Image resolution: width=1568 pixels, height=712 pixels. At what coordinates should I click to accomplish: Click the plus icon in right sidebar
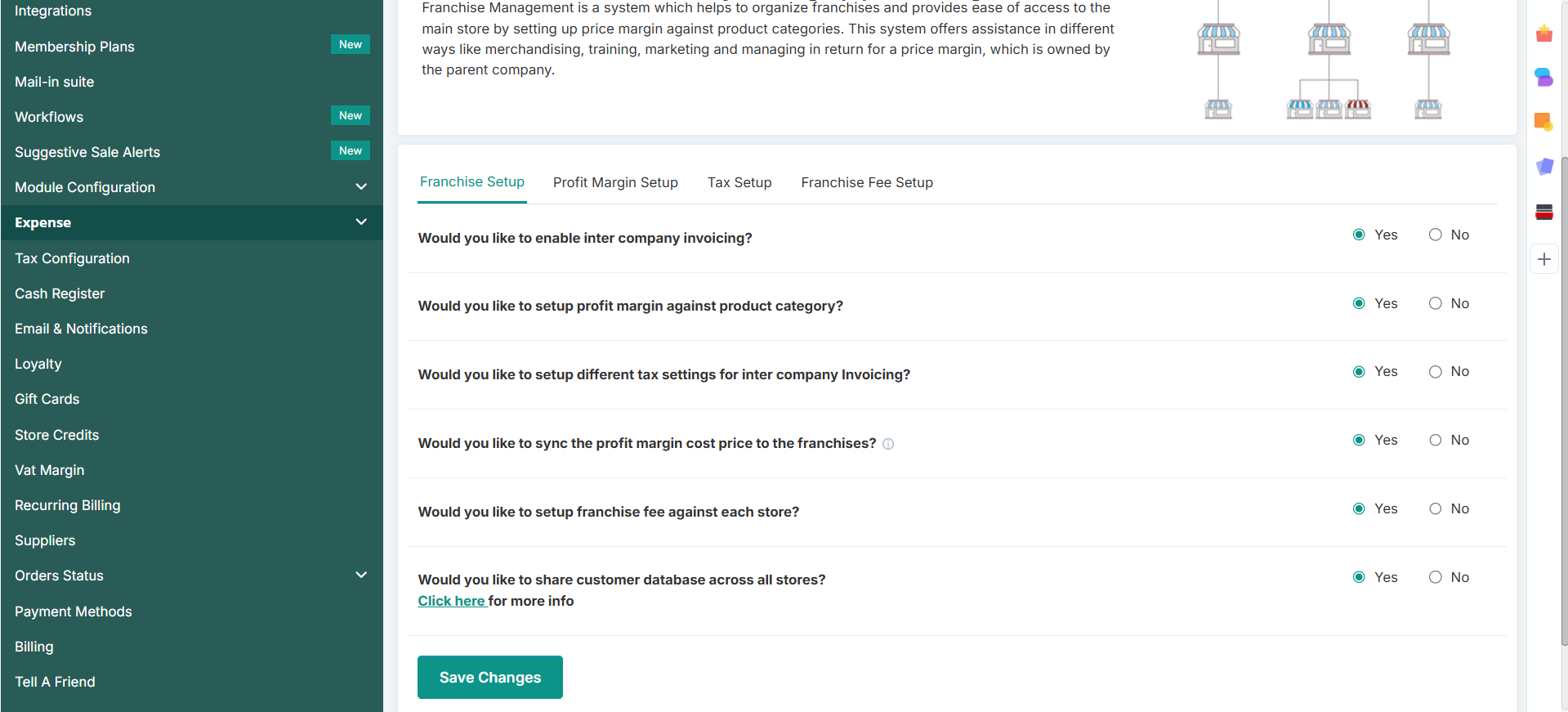coord(1543,259)
